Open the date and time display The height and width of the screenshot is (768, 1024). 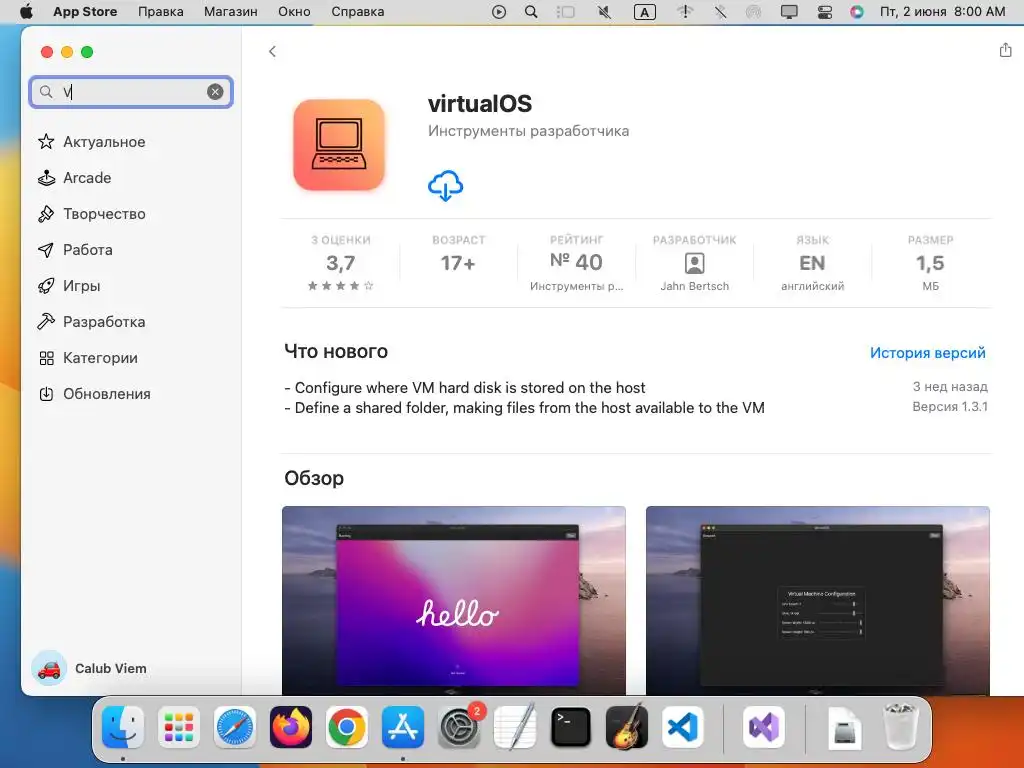click(942, 12)
